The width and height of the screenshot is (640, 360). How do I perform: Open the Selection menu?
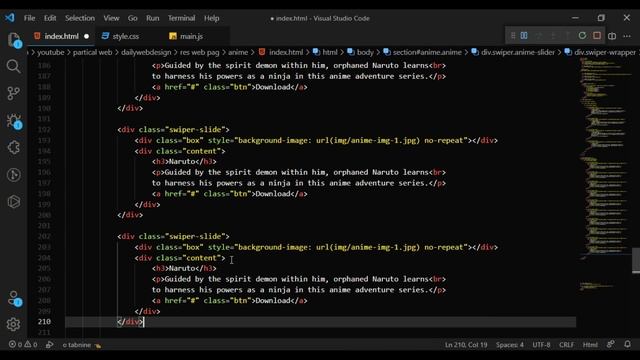coord(80,18)
